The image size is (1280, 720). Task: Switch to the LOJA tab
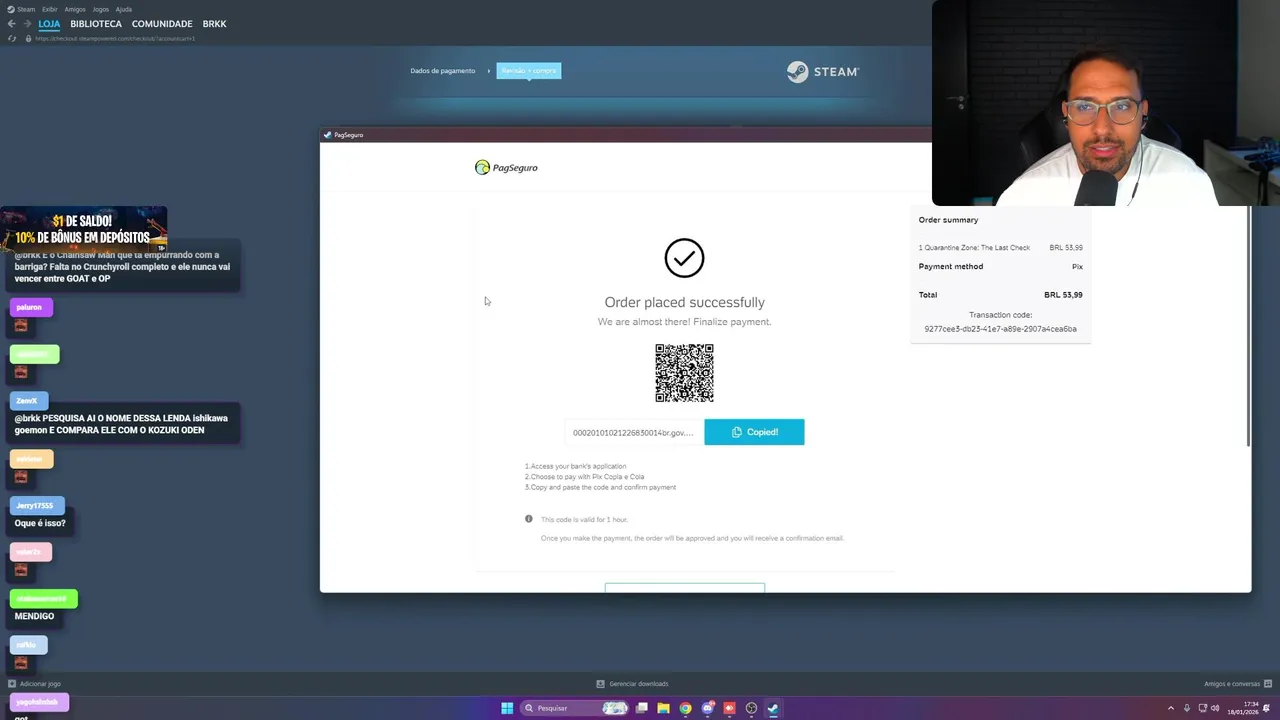[49, 24]
